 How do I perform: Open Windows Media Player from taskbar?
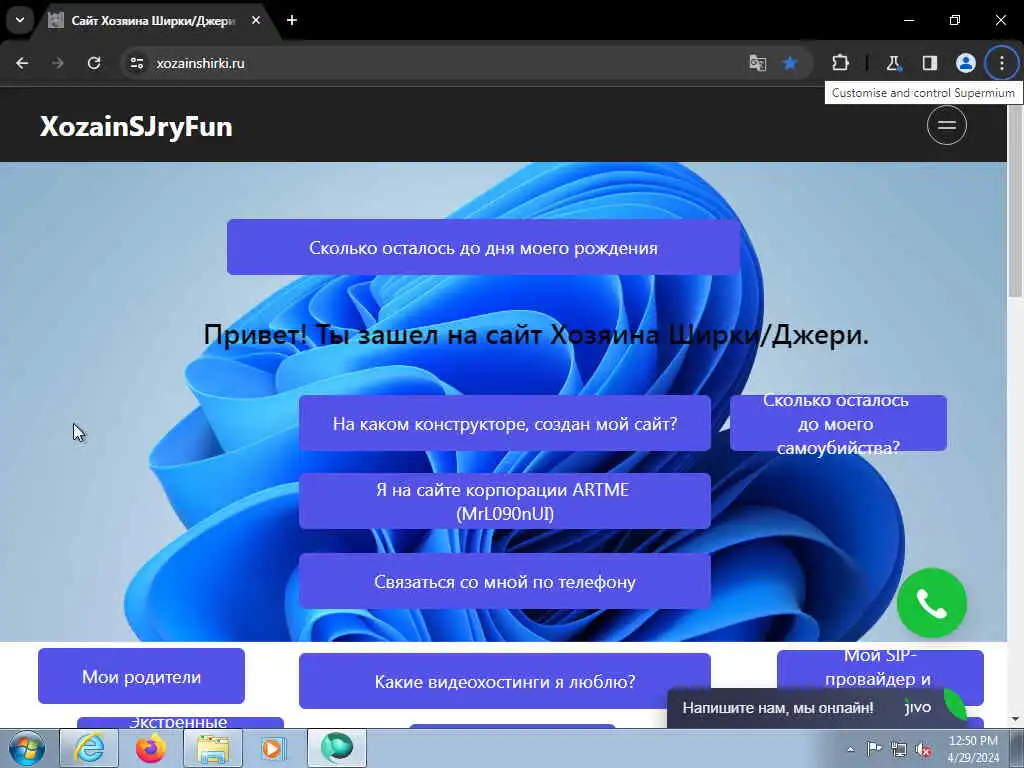[274, 748]
